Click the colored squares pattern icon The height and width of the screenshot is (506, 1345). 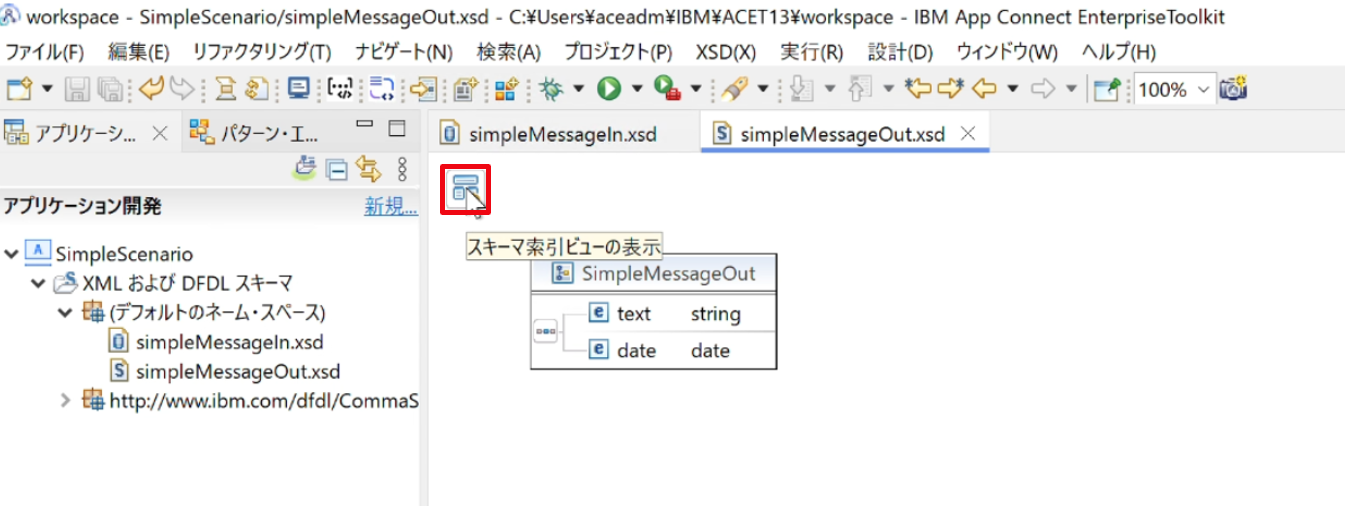click(x=506, y=89)
